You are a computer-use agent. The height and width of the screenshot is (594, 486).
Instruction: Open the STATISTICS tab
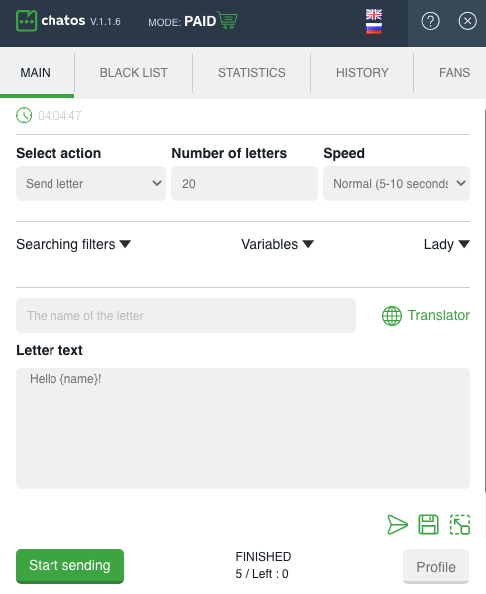pos(252,73)
